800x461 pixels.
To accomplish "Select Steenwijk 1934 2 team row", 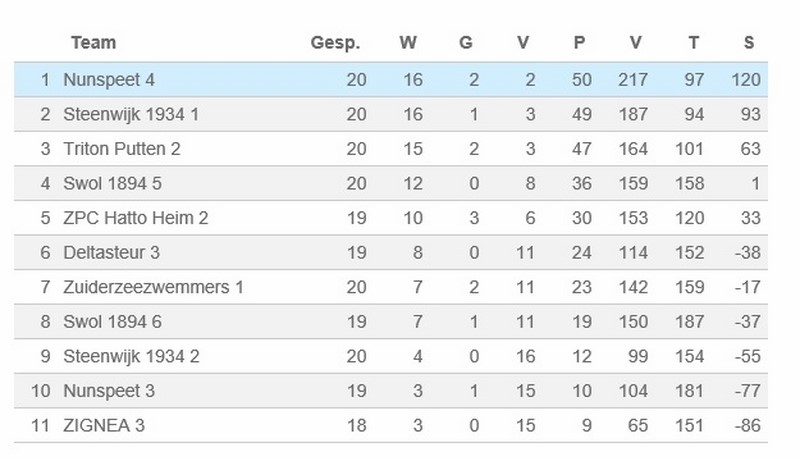I will coord(391,356).
